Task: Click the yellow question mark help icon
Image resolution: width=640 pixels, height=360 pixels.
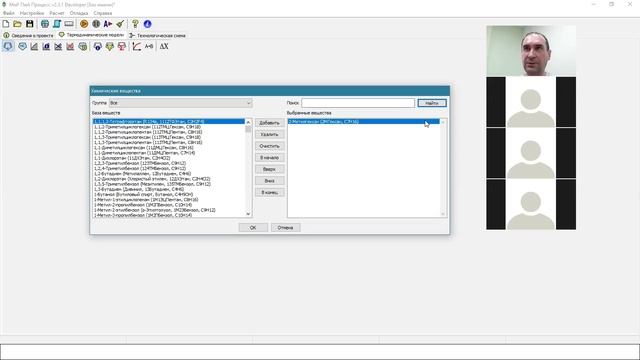Action: 135,24
